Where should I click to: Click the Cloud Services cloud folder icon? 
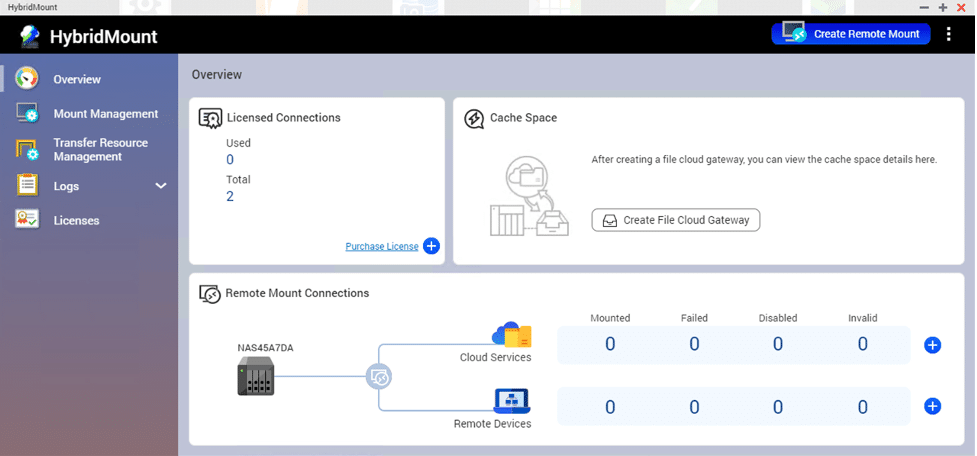pyautogui.click(x=512, y=335)
